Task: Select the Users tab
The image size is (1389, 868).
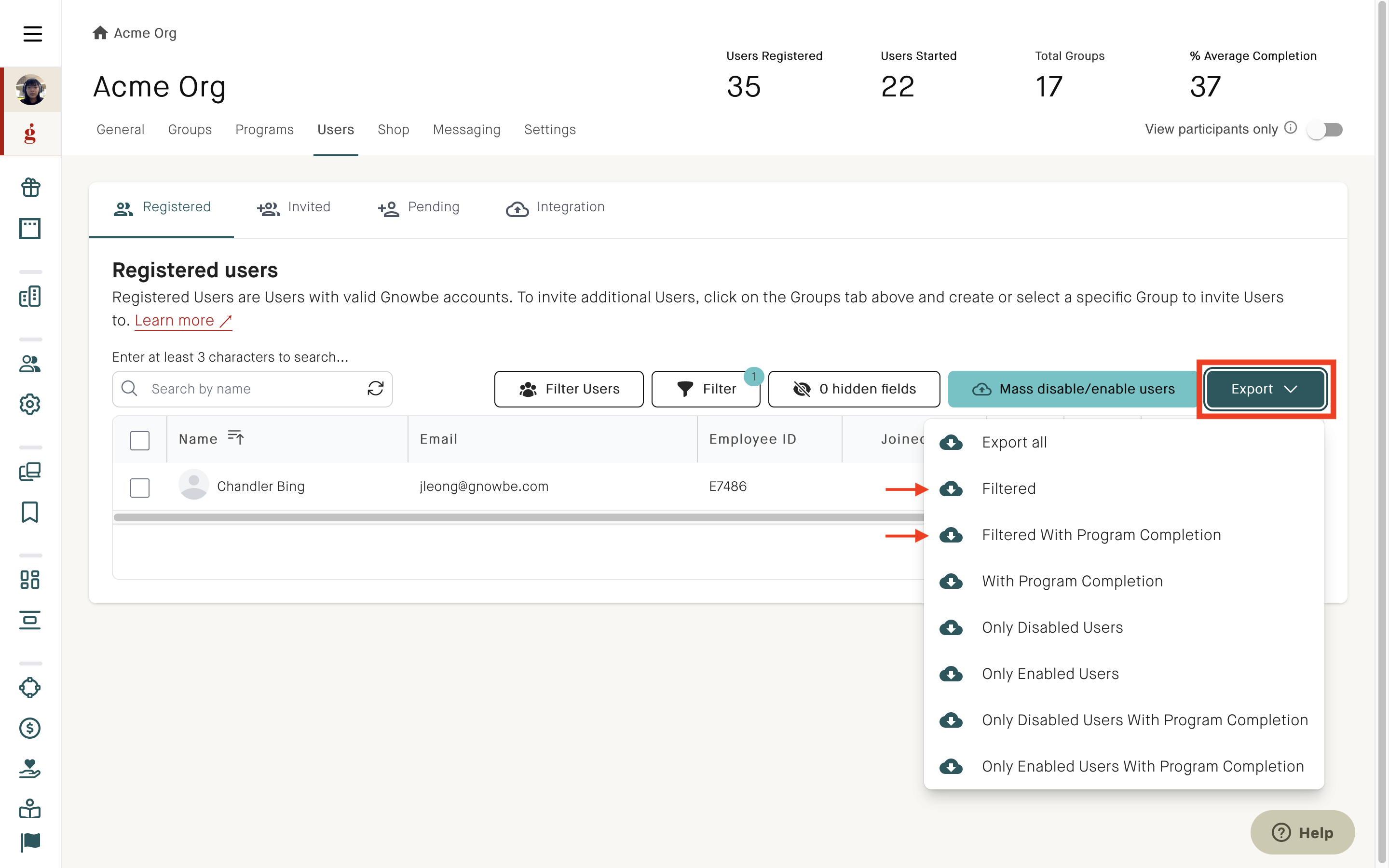Action: tap(336, 129)
